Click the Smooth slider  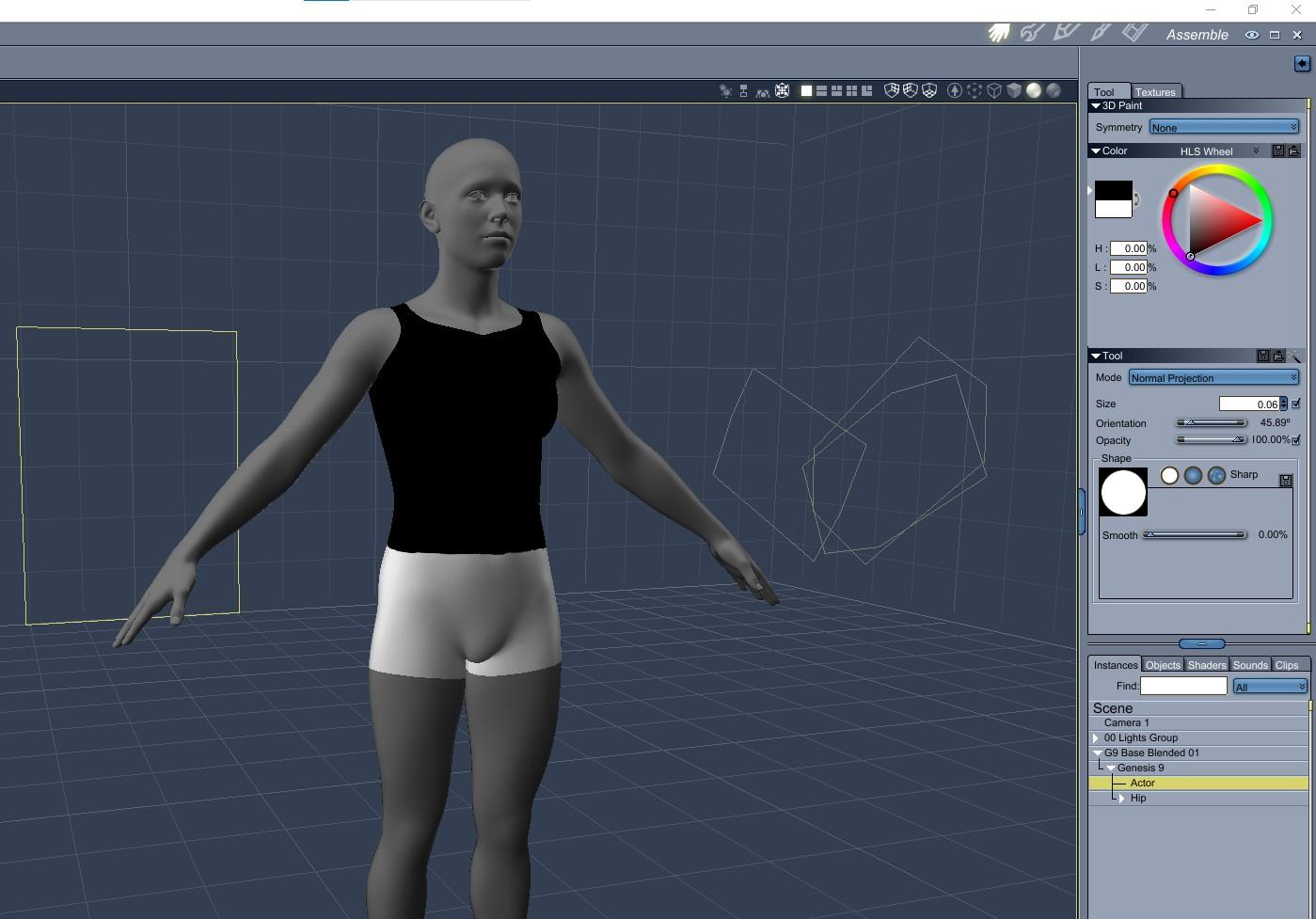coord(1195,534)
